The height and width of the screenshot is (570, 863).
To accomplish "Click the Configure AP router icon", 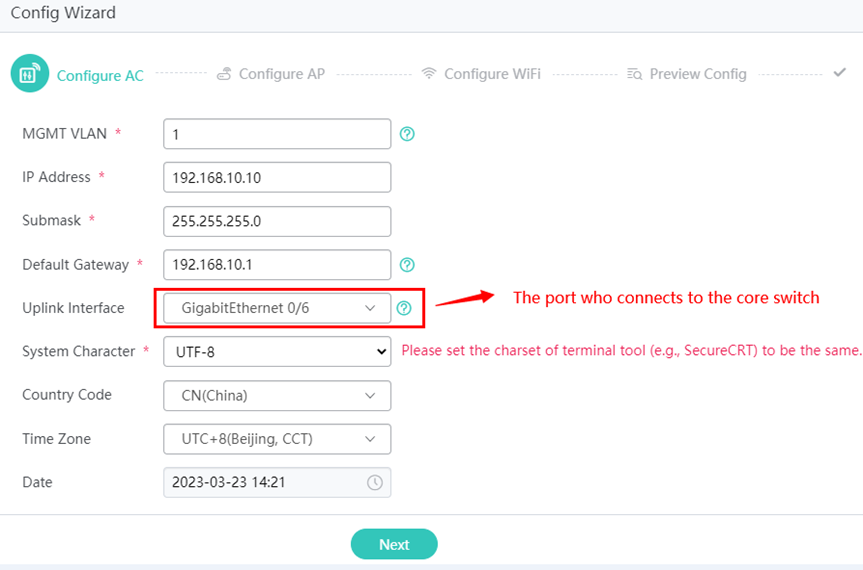I will [224, 74].
